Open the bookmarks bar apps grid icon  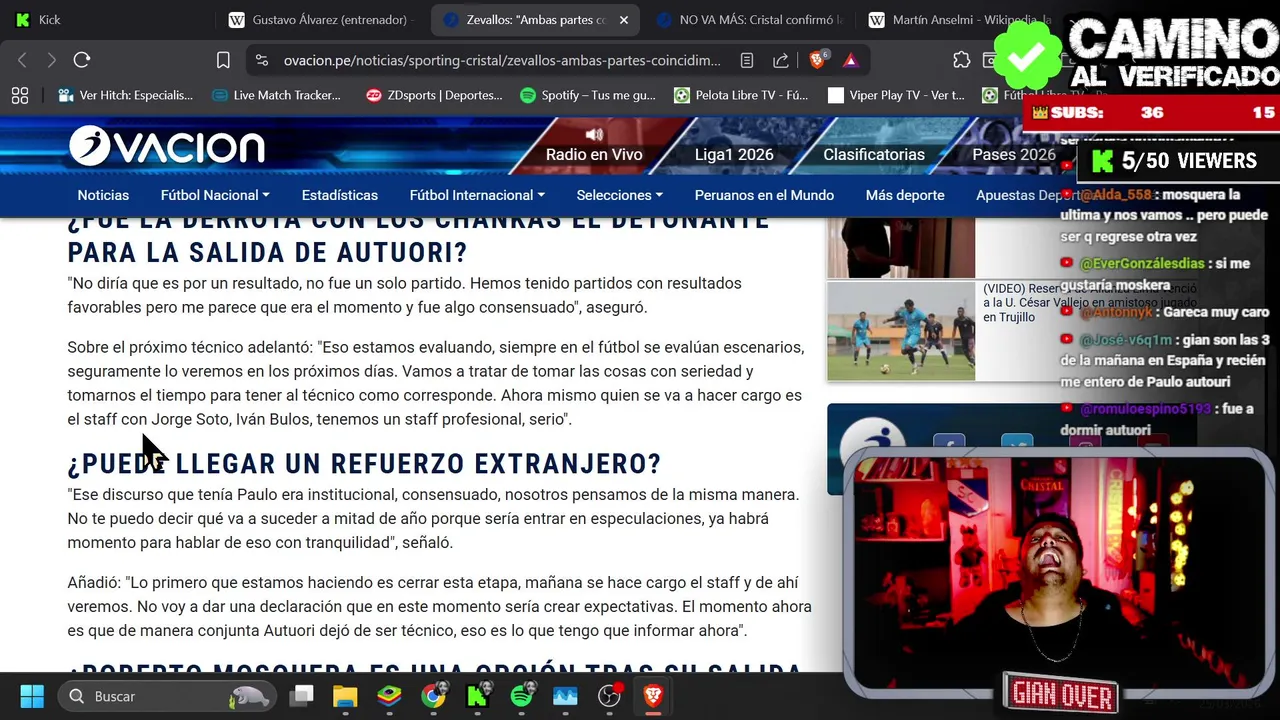click(x=20, y=95)
